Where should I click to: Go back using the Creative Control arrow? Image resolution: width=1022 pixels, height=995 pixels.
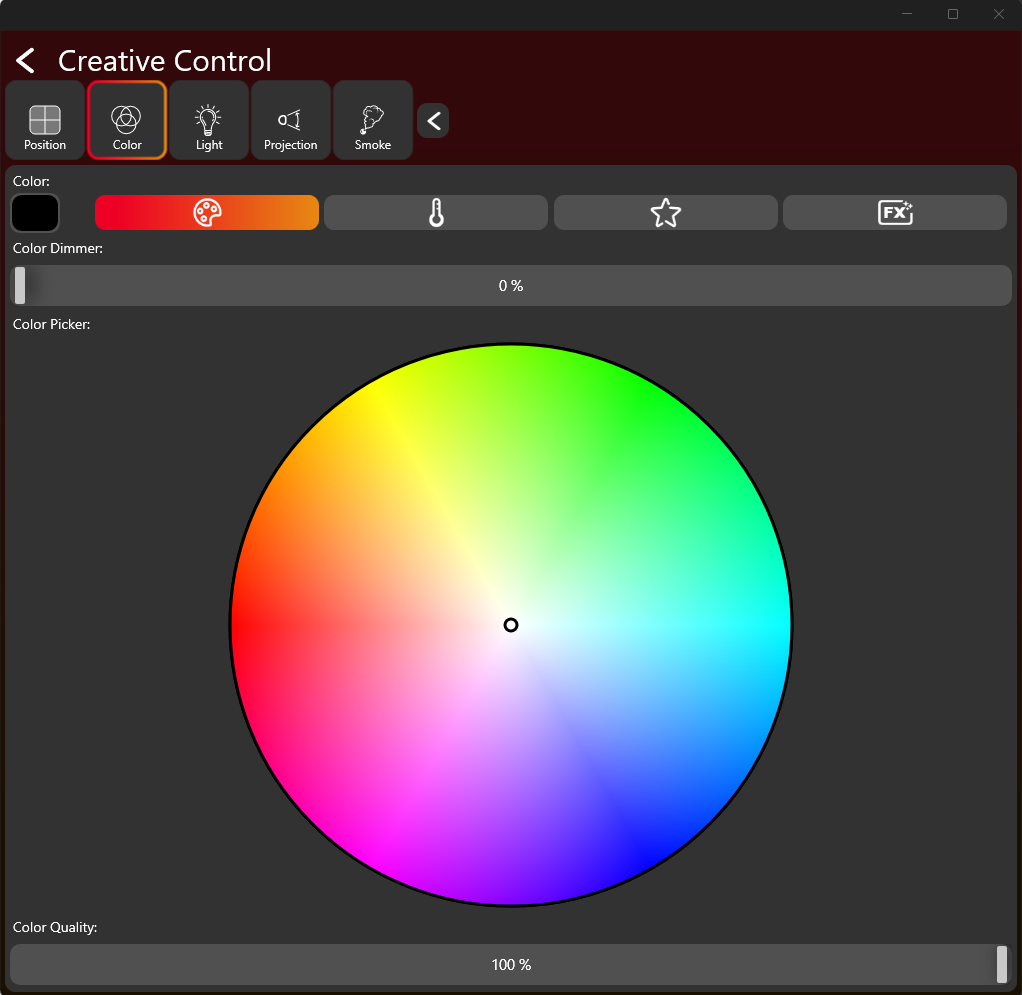tap(26, 61)
